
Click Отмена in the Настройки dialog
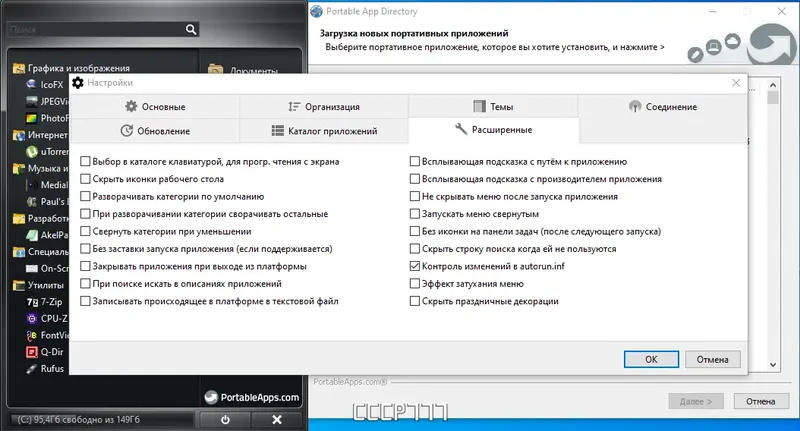(712, 359)
